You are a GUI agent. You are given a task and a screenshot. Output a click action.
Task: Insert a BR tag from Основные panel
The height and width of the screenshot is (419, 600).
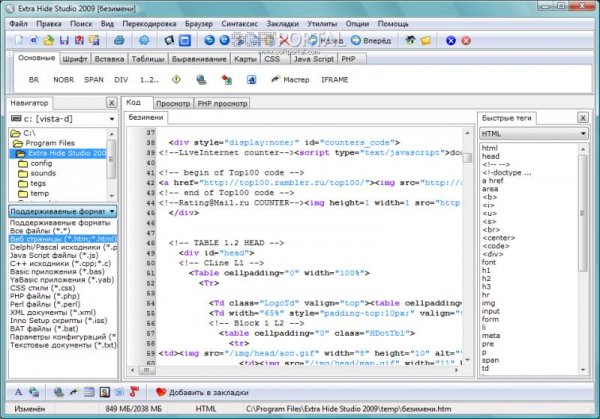tap(34, 78)
